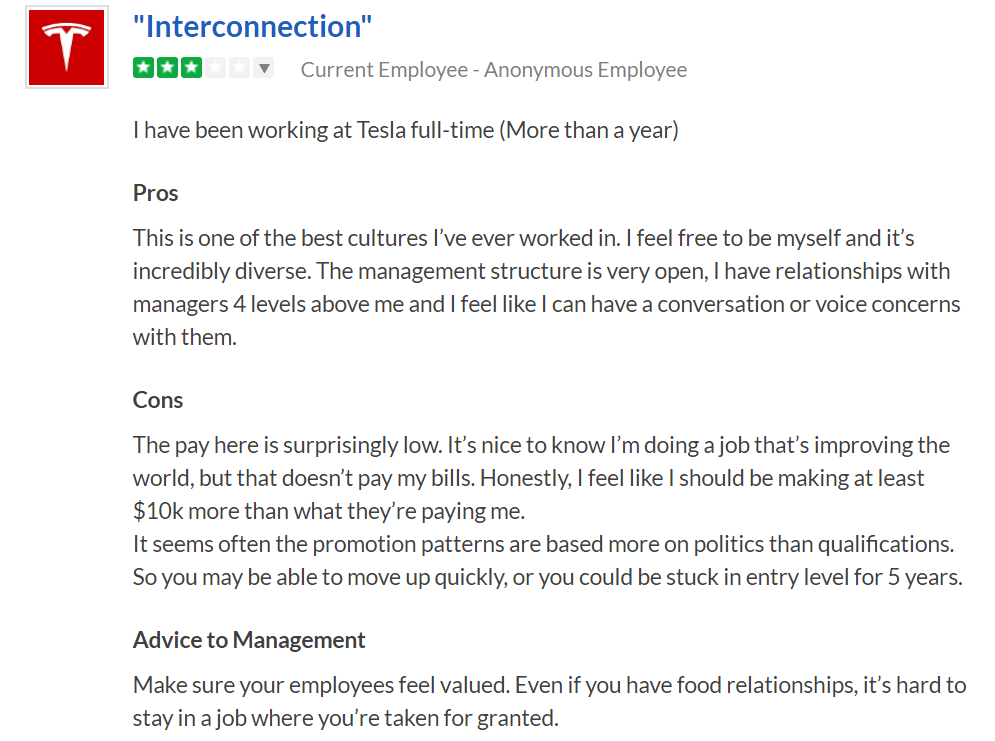
Task: Click the fifth empty grey star
Action: click(x=239, y=67)
